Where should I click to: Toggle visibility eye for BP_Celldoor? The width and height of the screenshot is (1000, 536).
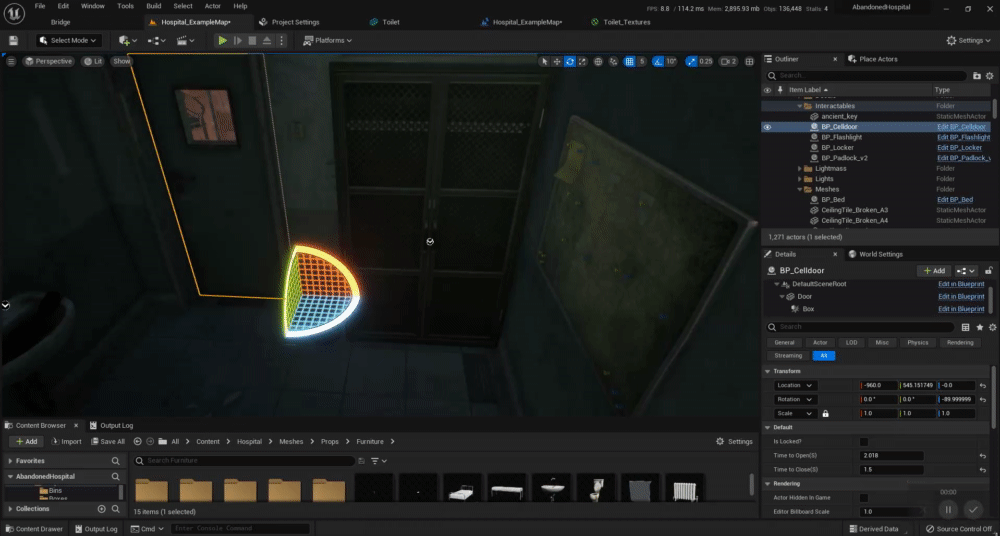coord(768,127)
